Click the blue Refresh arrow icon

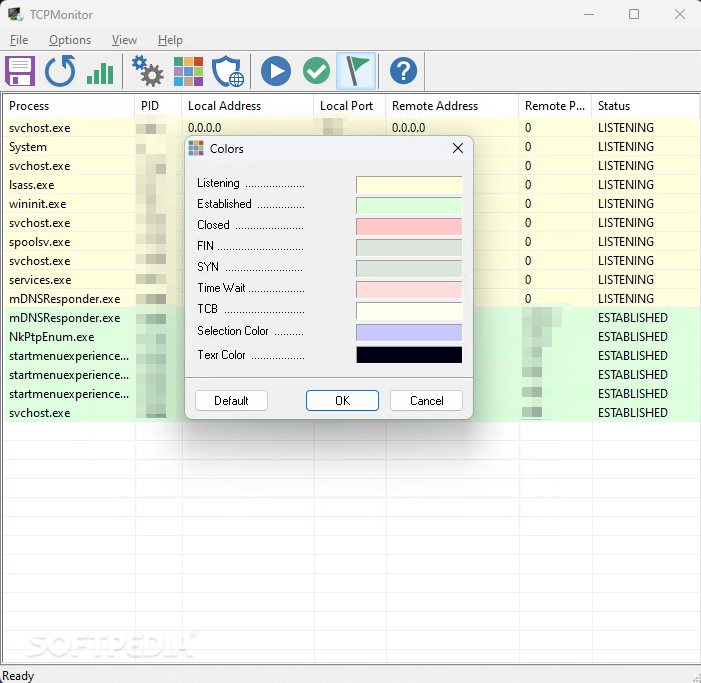60,71
